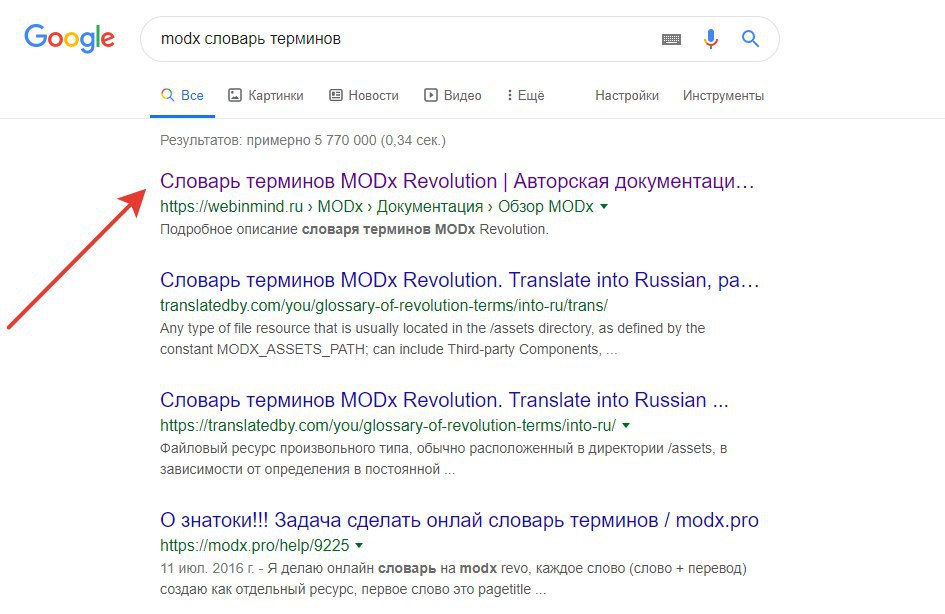This screenshot has height=614, width=945.
Task: Click the Ещё more options tab
Action: point(531,96)
